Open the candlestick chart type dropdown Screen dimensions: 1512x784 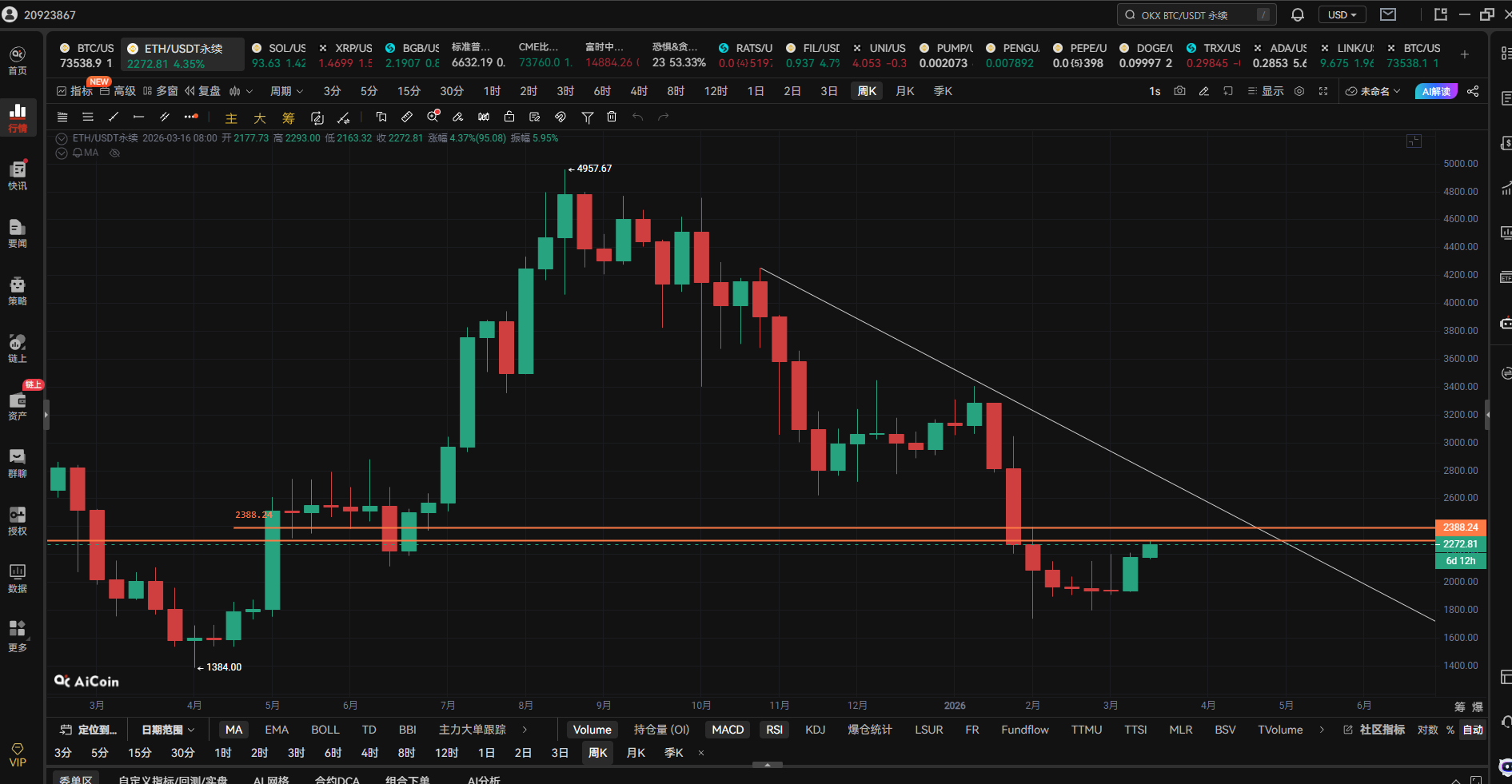coord(241,91)
